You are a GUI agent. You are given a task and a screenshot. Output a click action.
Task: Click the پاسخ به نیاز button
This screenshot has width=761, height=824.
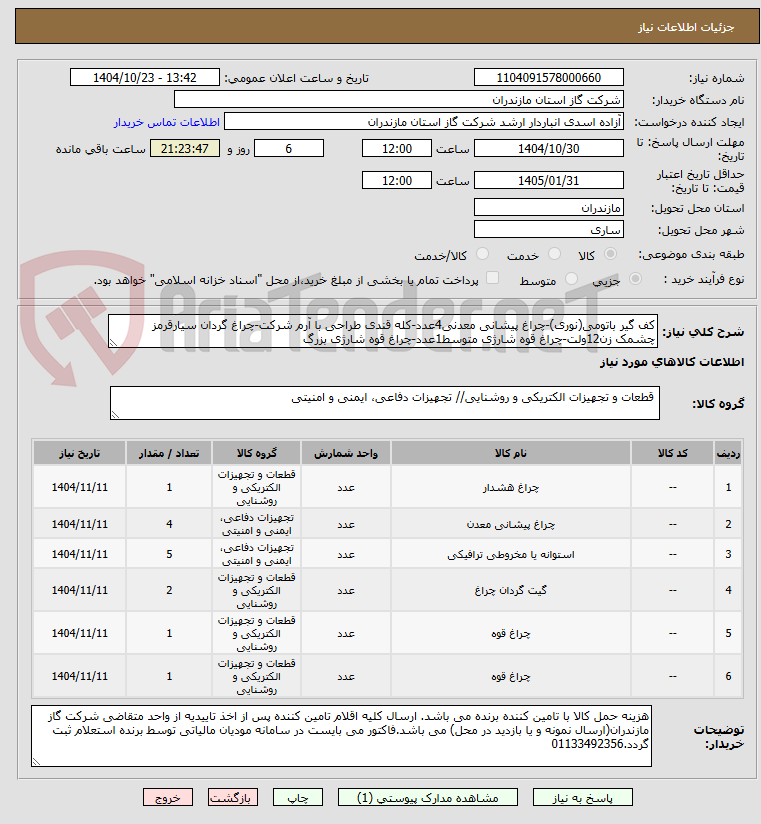582,797
